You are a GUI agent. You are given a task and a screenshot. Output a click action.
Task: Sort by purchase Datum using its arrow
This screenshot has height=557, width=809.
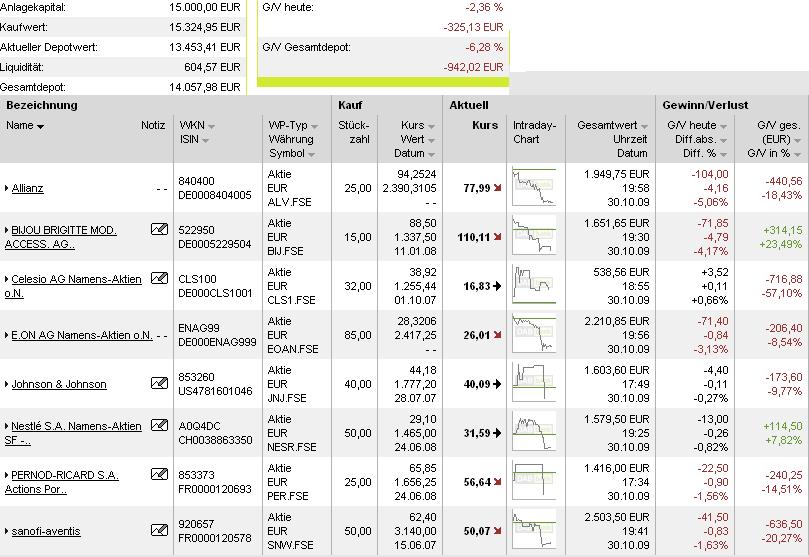[x=431, y=155]
